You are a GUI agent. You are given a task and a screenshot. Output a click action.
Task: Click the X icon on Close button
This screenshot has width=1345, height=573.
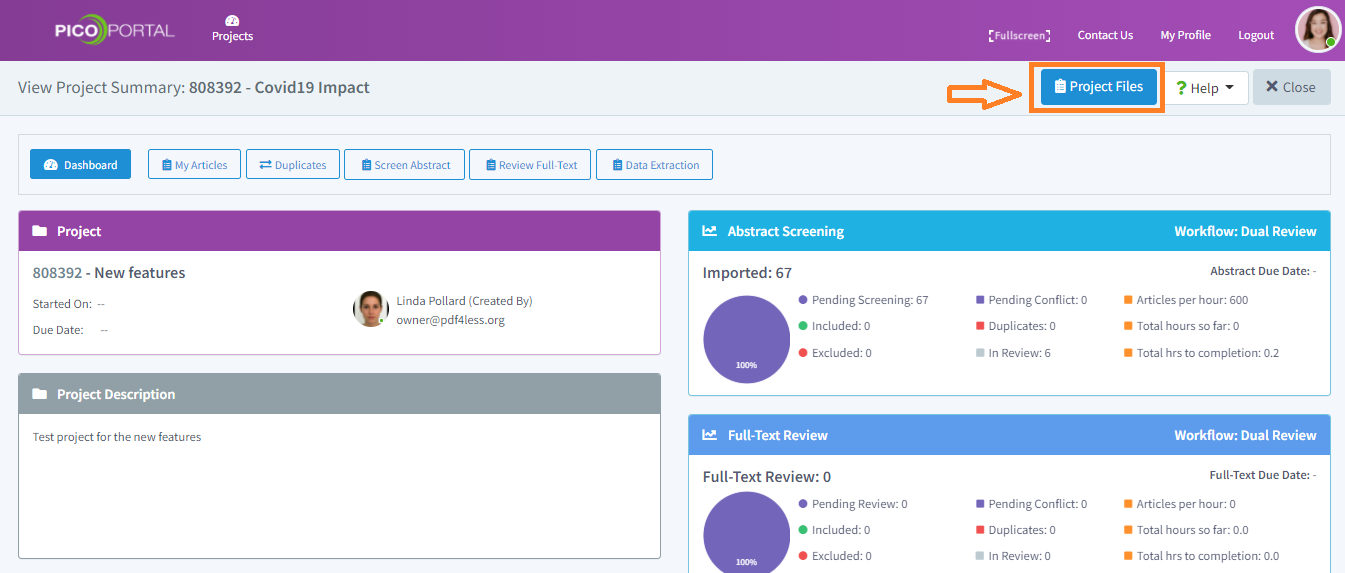pos(1272,87)
